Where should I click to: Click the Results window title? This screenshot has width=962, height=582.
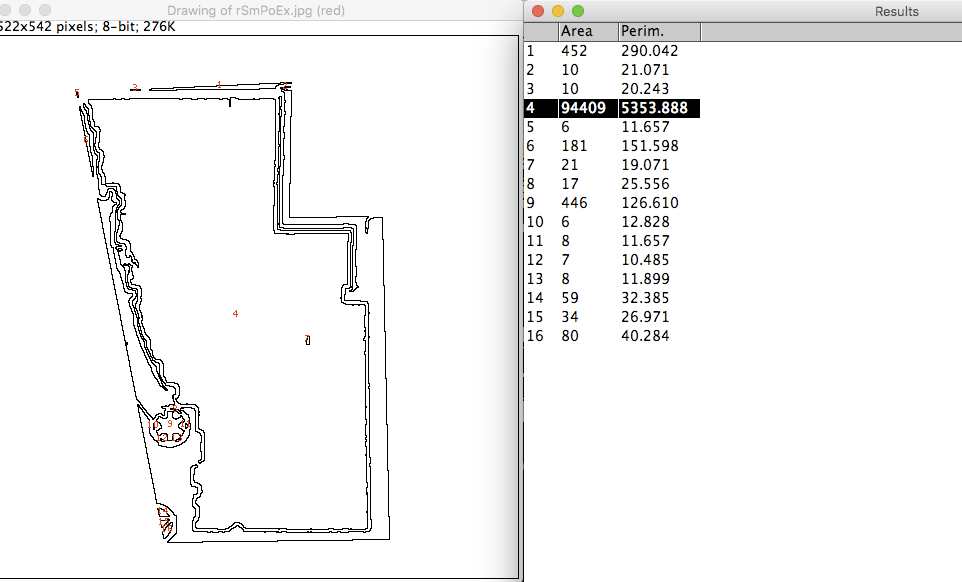(896, 11)
